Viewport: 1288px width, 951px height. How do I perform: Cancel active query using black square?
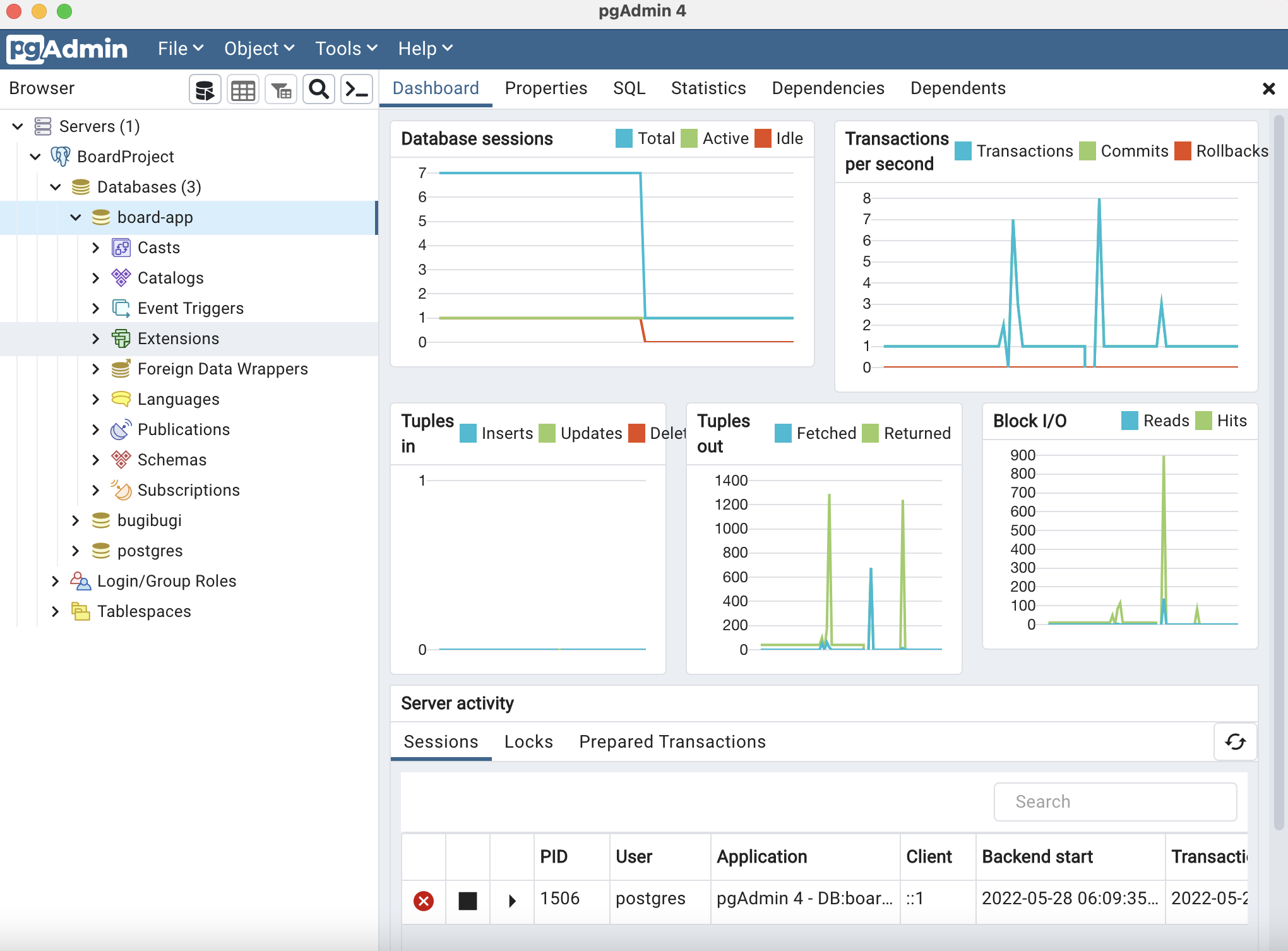[x=468, y=900]
